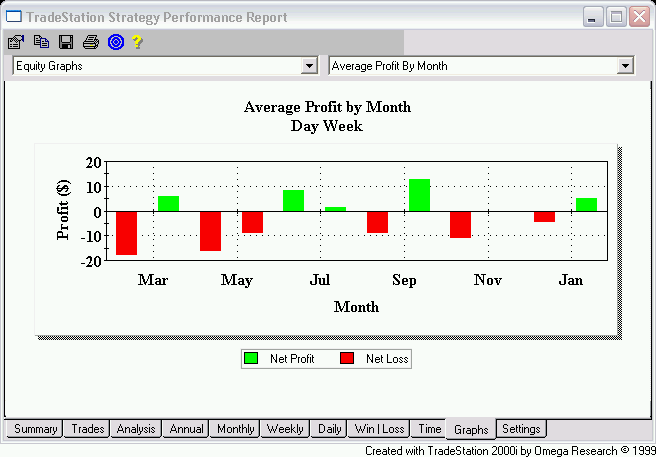Click the red bar left of Nov
Viewport: 656px width, 457px height.
click(460, 225)
